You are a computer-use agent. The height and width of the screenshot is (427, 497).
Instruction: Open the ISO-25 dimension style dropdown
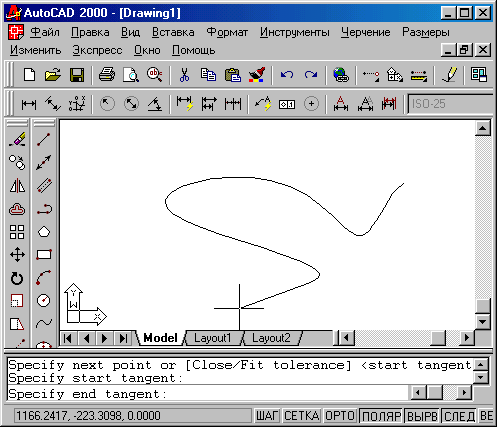(450, 104)
